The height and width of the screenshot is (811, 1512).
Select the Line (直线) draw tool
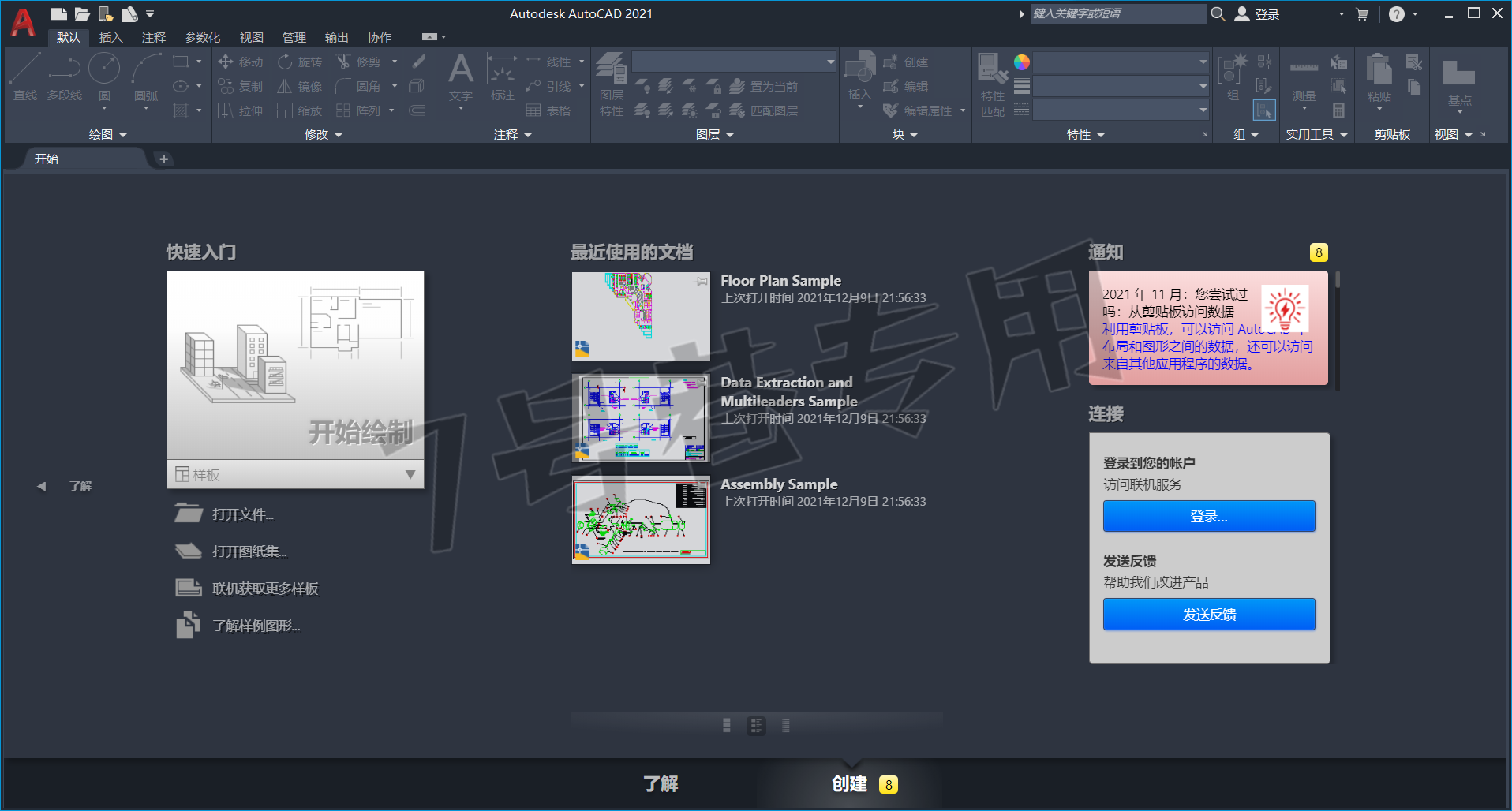point(24,77)
